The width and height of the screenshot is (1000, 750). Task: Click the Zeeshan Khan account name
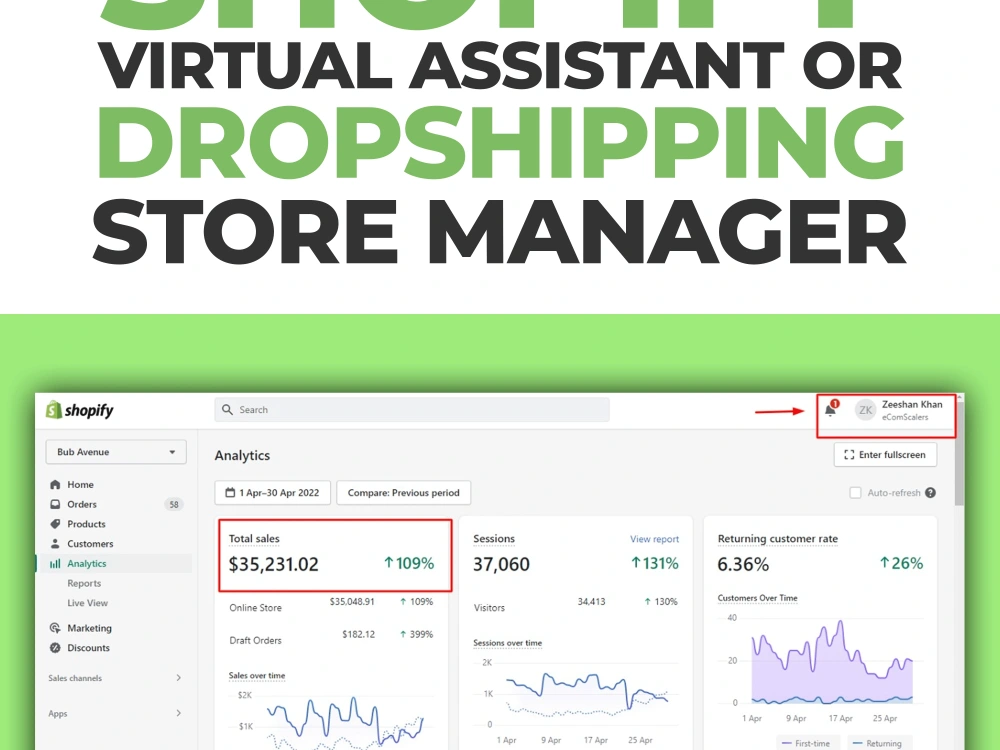tap(912, 404)
